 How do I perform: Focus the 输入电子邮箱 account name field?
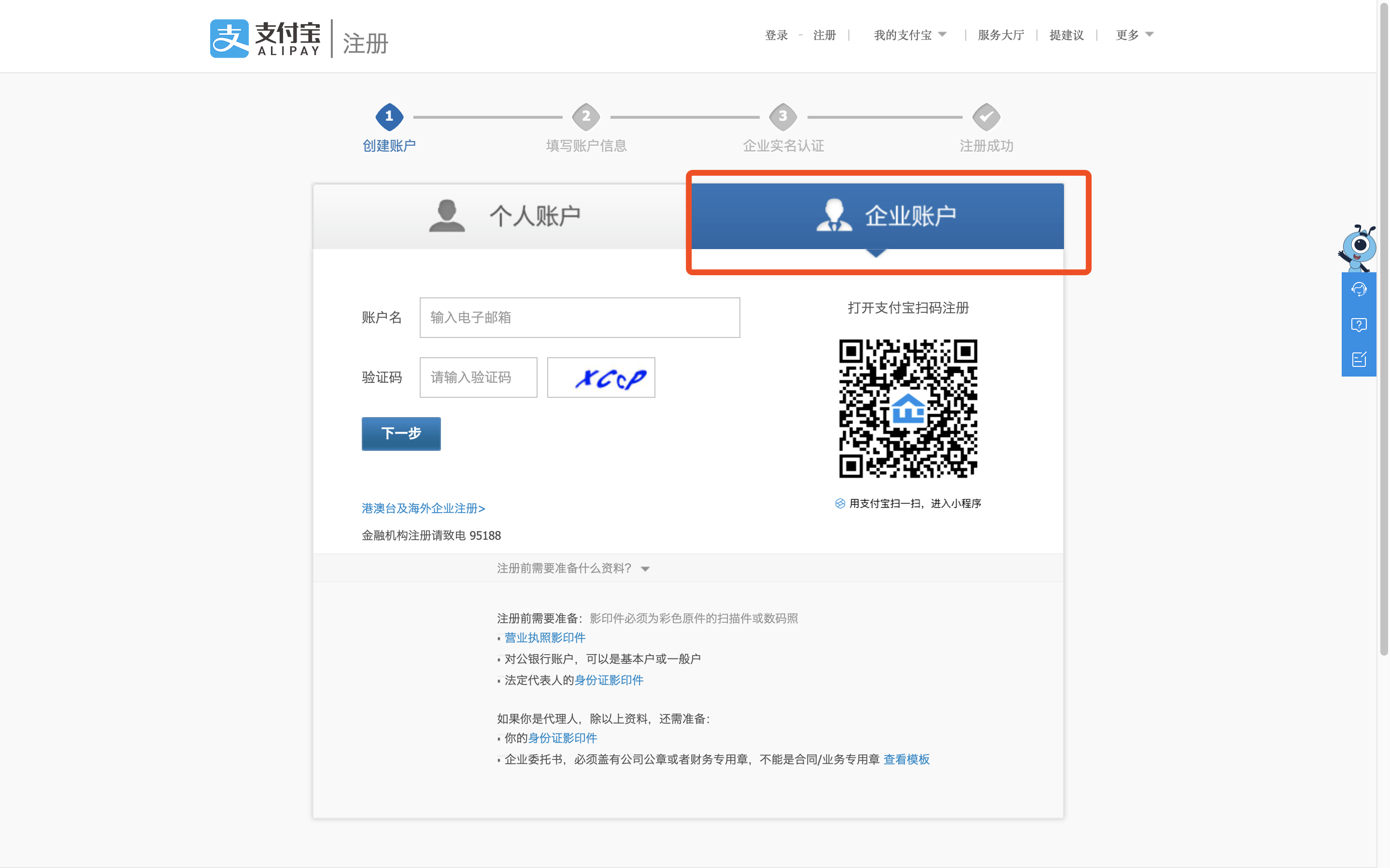[x=579, y=318]
